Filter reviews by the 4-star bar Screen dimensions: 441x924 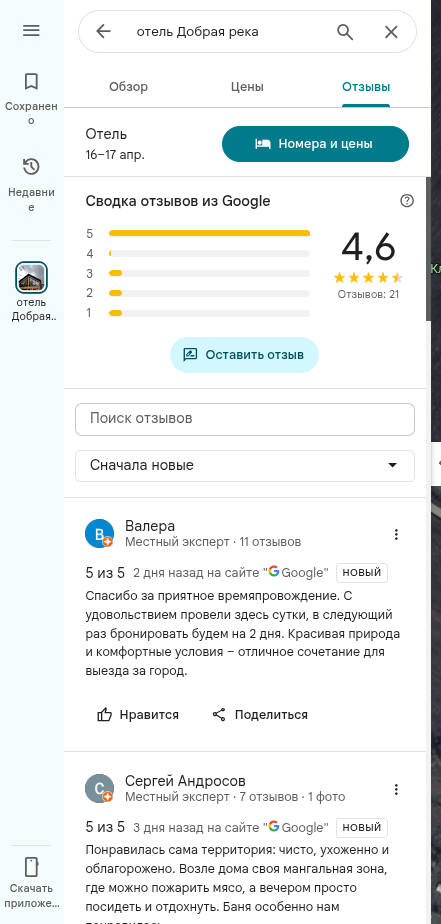click(209, 253)
